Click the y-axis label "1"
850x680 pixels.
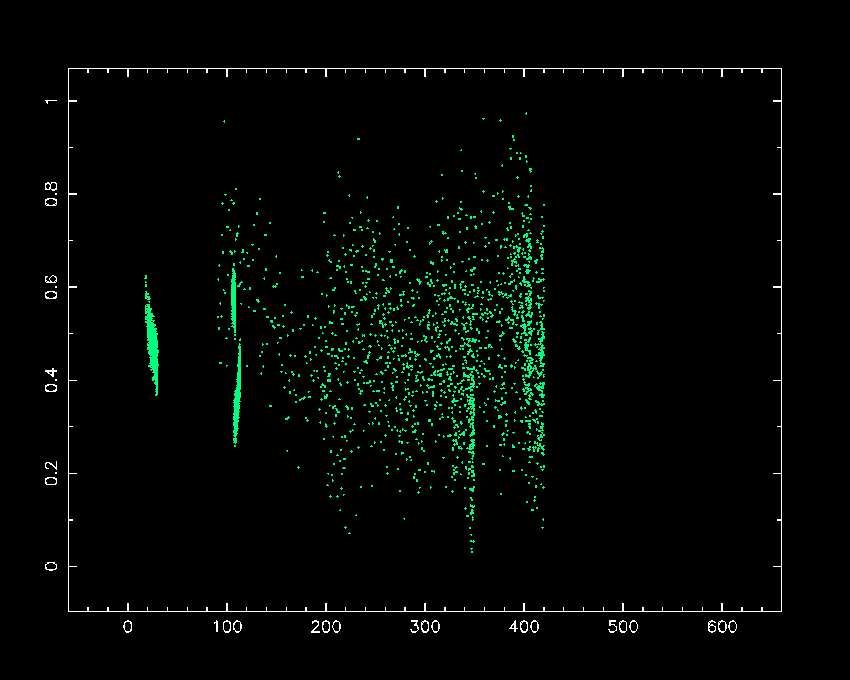(51, 101)
